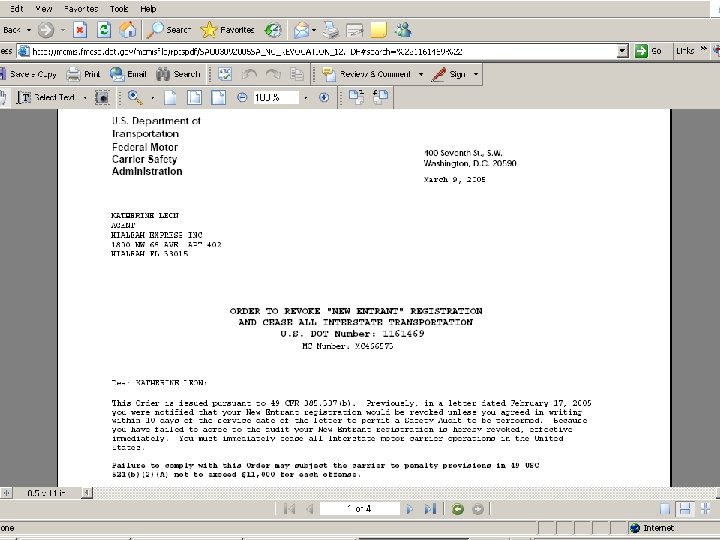Click the Adobe Undo arrow icon
Screen dimensions: 720x540
249,74
